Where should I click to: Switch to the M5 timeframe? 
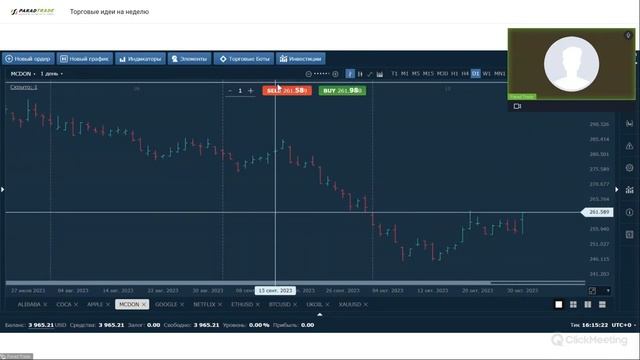[x=416, y=74]
